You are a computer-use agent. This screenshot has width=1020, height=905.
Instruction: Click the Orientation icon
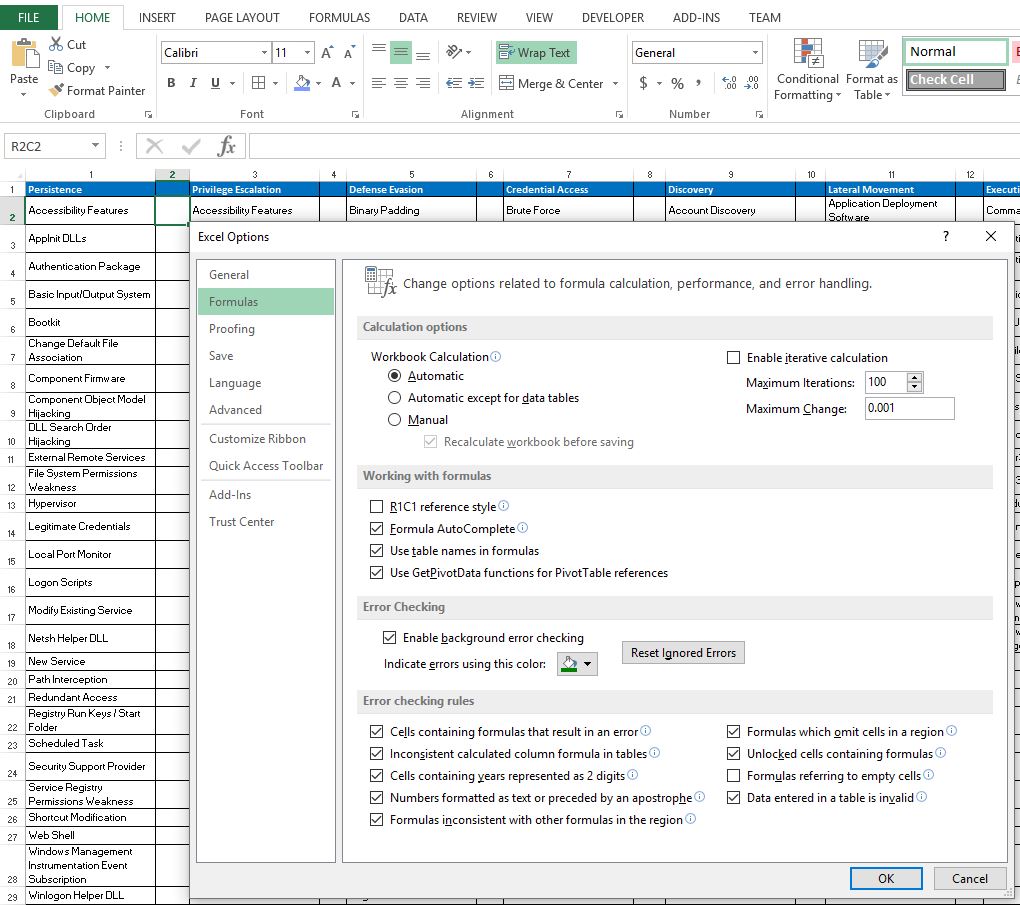[454, 52]
